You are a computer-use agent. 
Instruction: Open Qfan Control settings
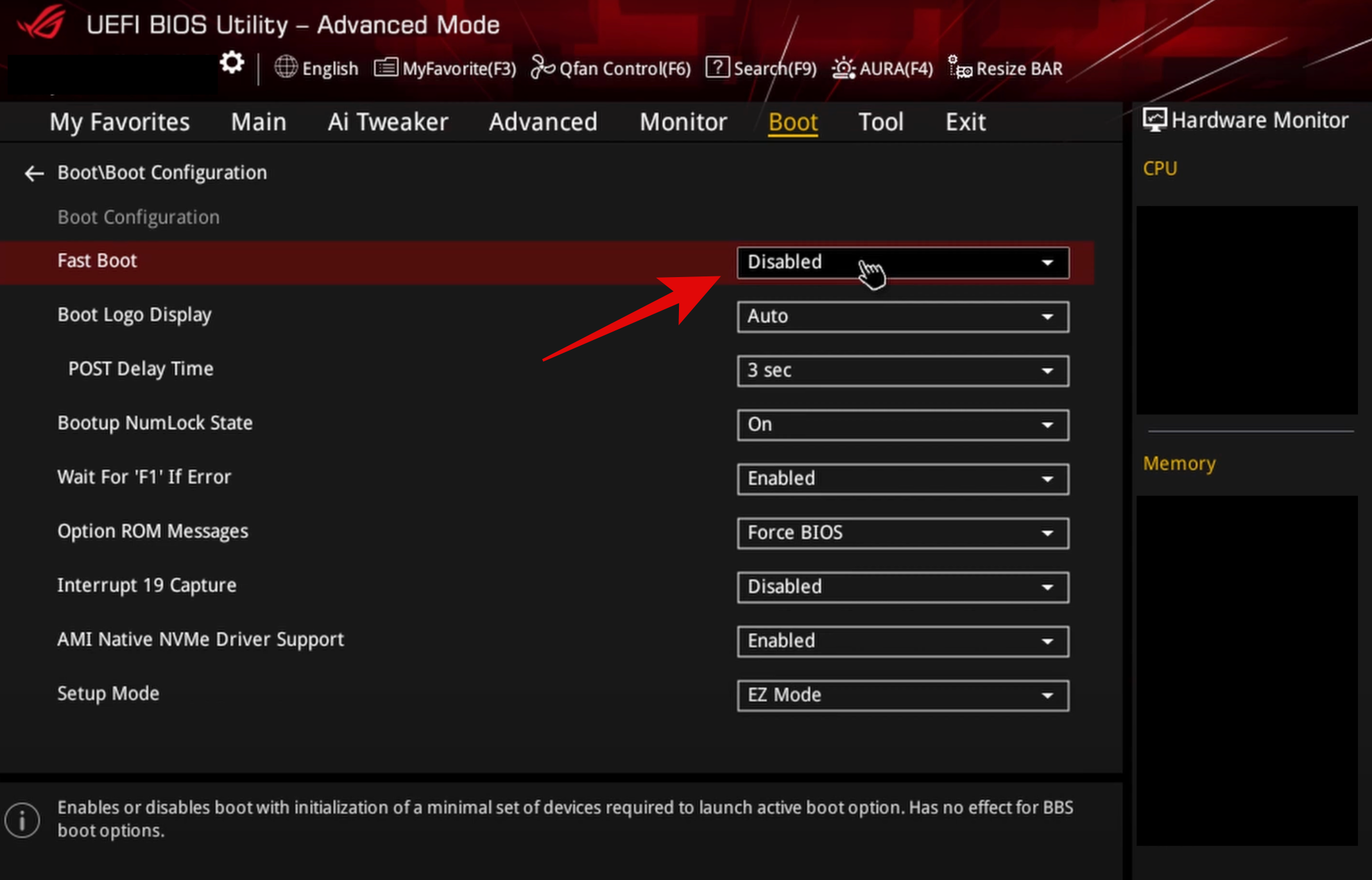610,69
